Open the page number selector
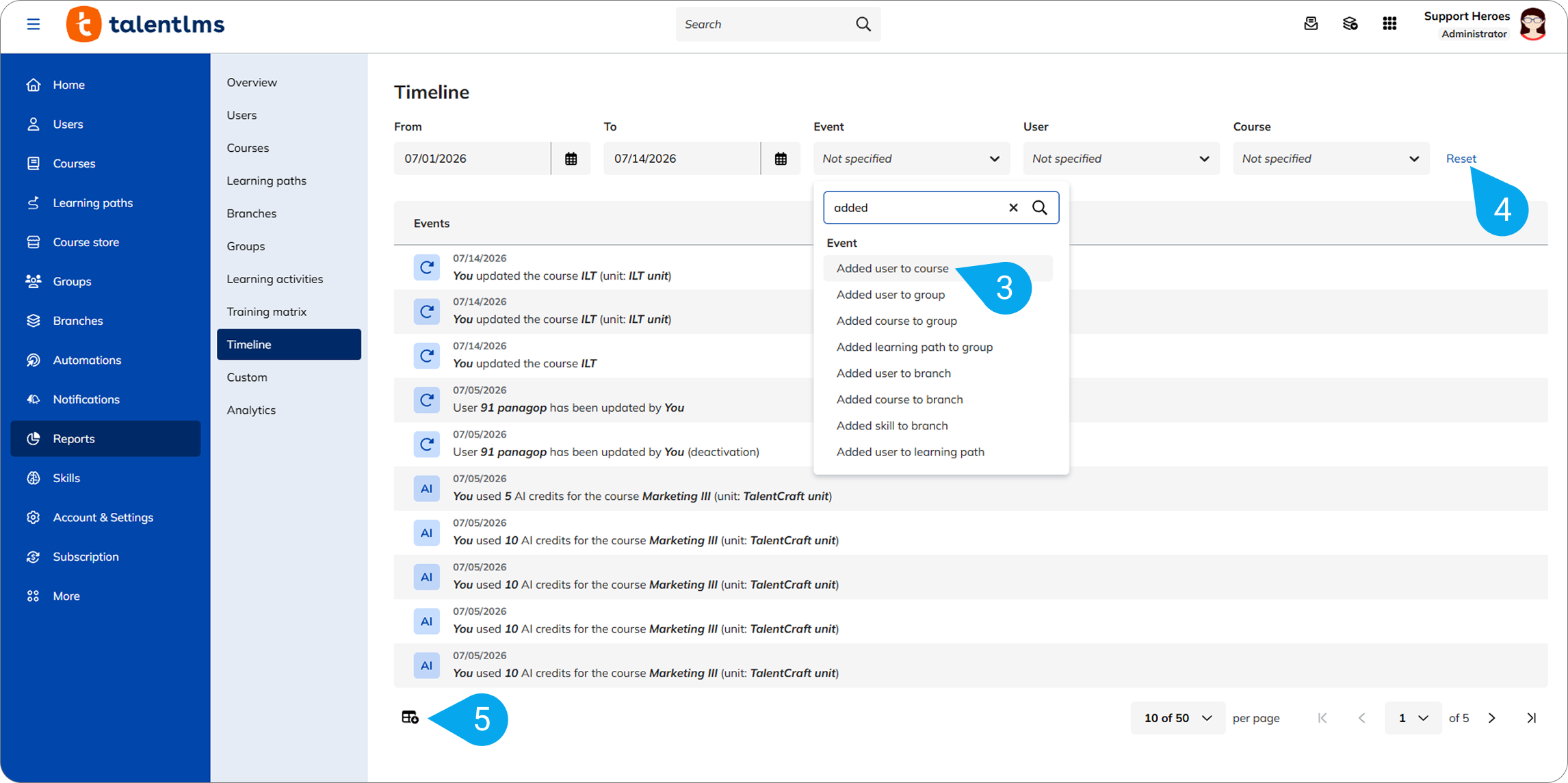Viewport: 1568px width, 783px height. (x=1413, y=718)
